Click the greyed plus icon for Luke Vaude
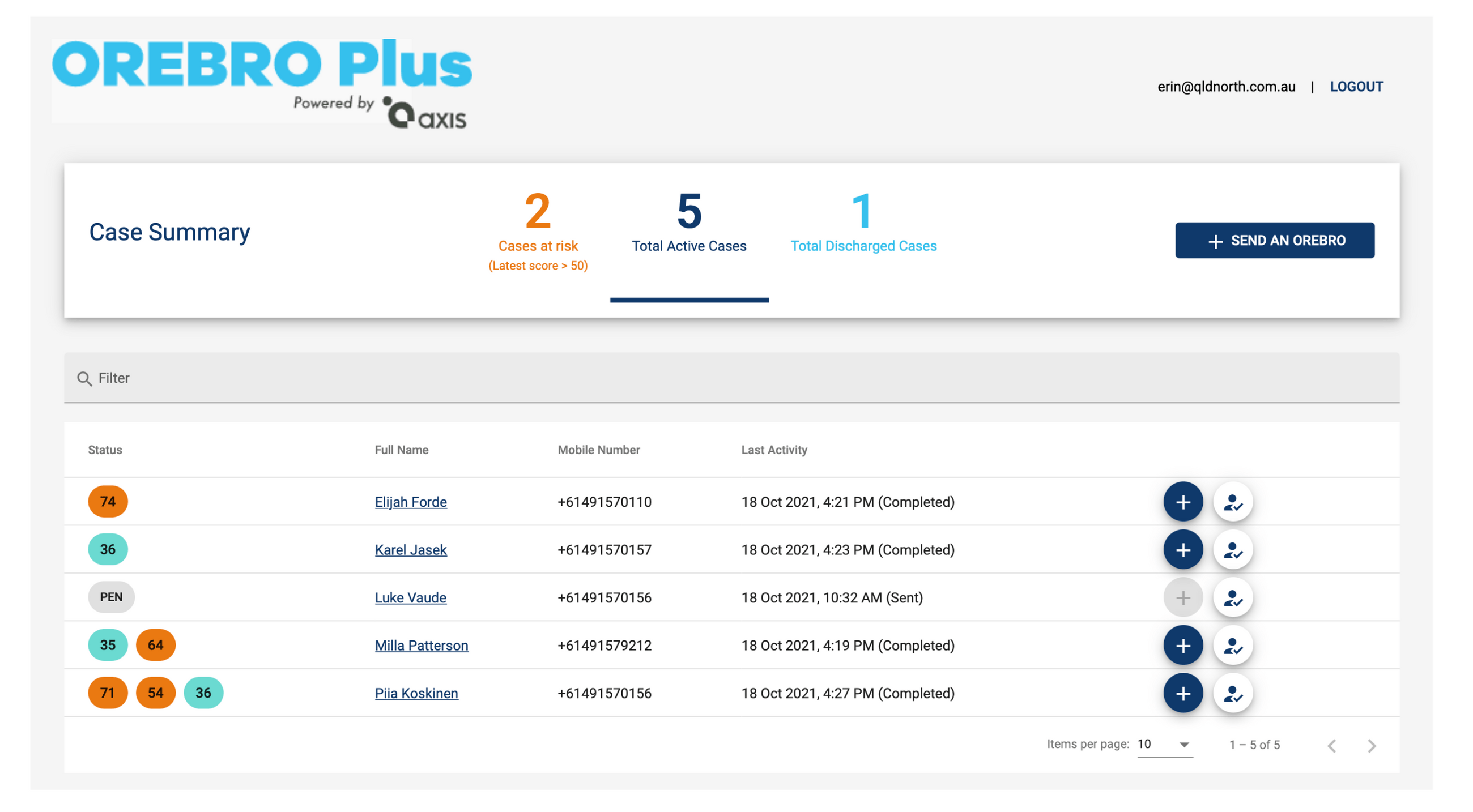This screenshot has width=1473, height=812. click(1182, 597)
